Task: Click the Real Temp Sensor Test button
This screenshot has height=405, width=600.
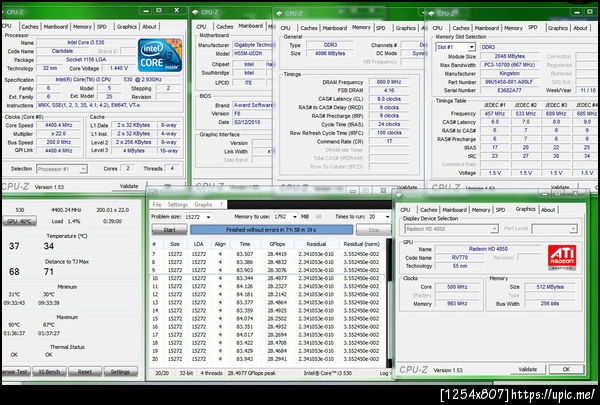Action: pos(15,372)
